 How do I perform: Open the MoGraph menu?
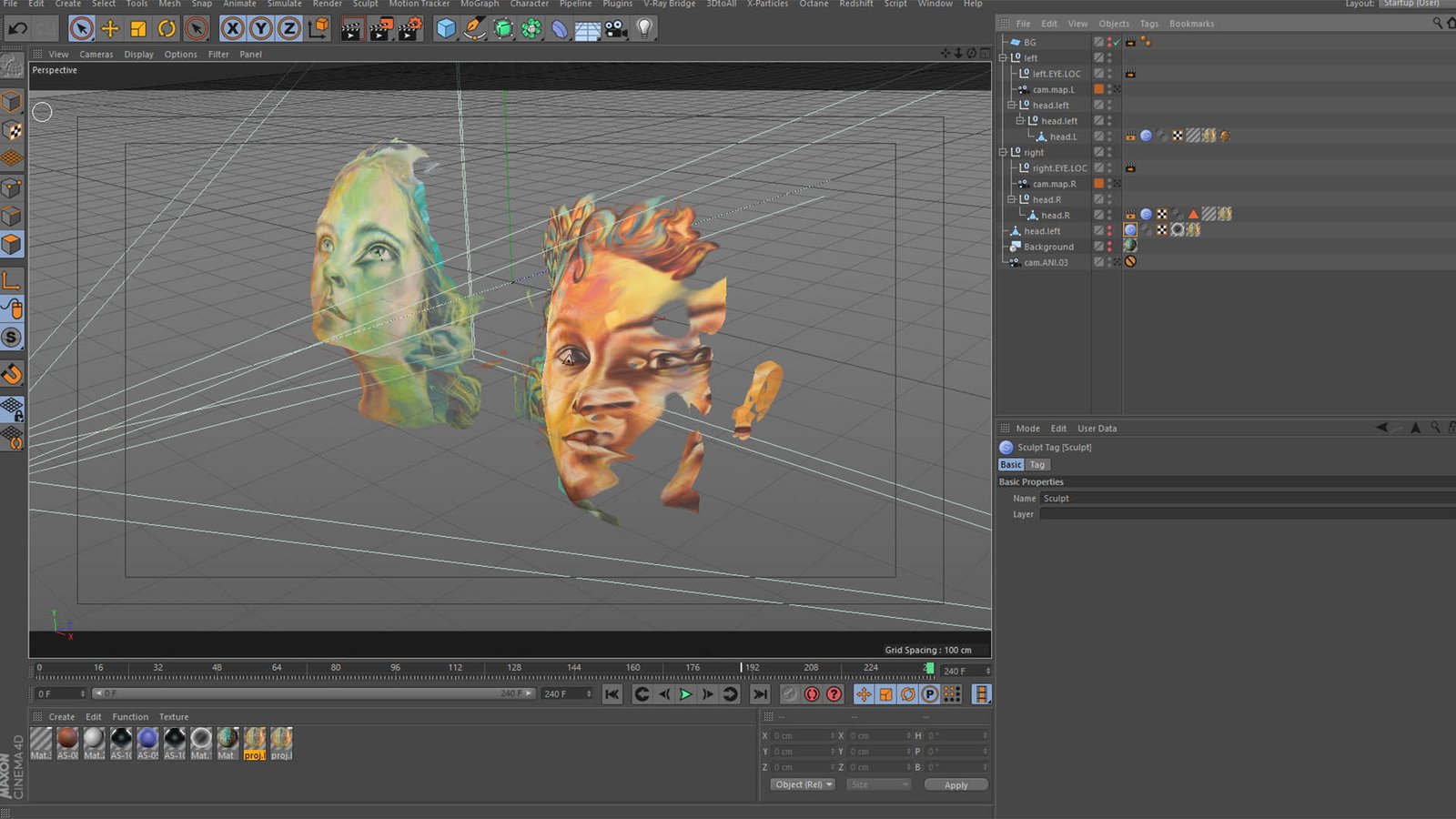(479, 5)
